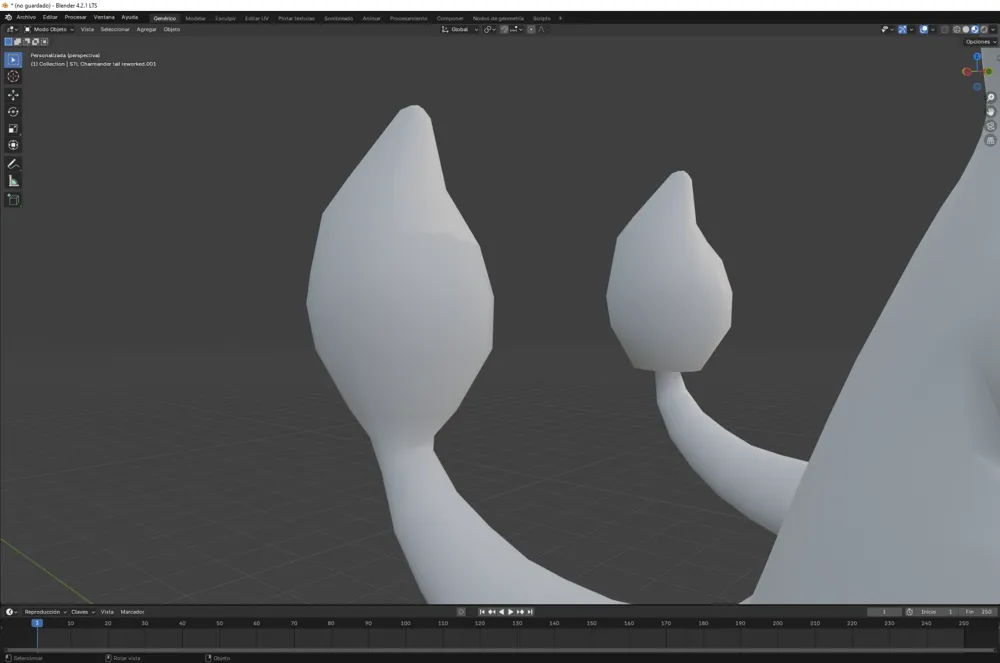
Task: Expand the Opciones dropdown
Action: click(x=981, y=41)
